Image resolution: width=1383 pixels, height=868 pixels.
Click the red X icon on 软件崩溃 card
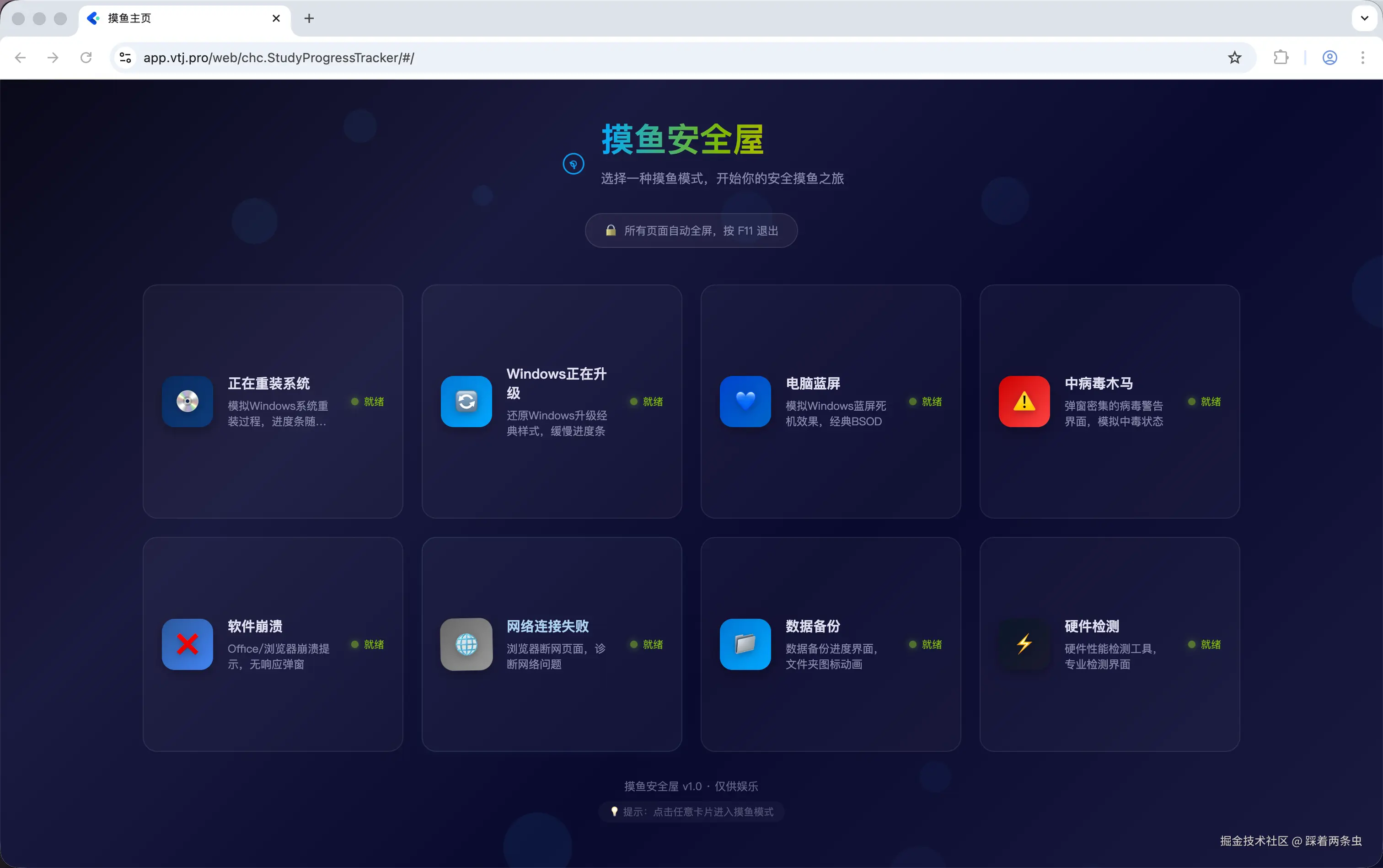(187, 644)
